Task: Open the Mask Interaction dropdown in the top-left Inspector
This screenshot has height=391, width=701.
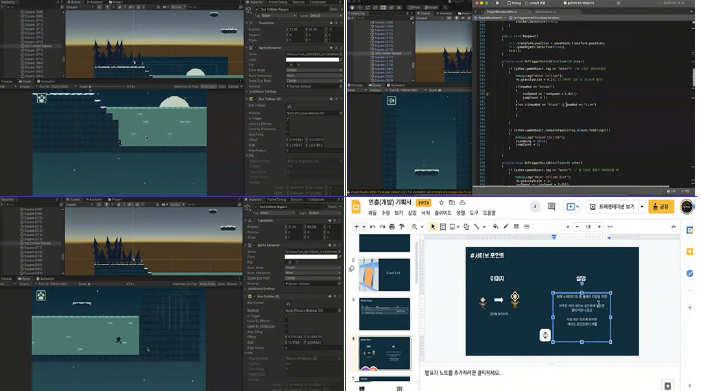Action: point(313,76)
